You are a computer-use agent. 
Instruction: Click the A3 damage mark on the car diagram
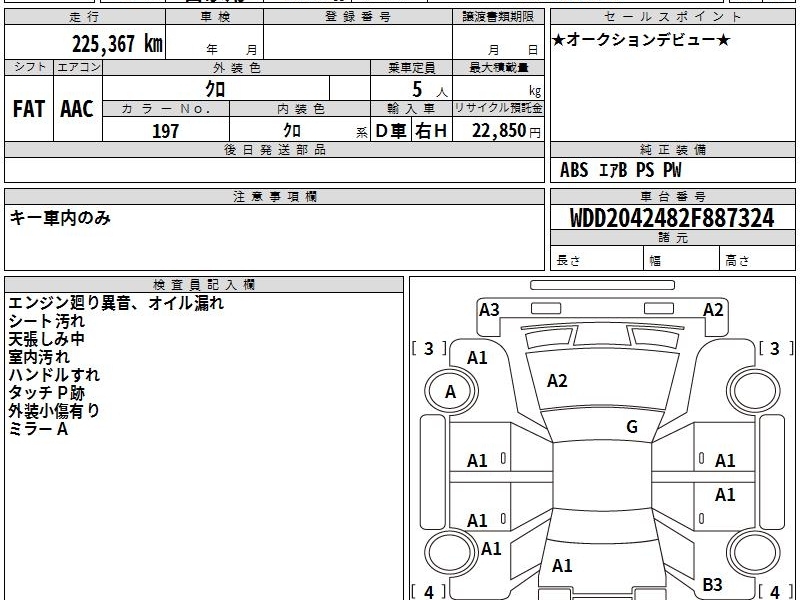[x=489, y=310]
